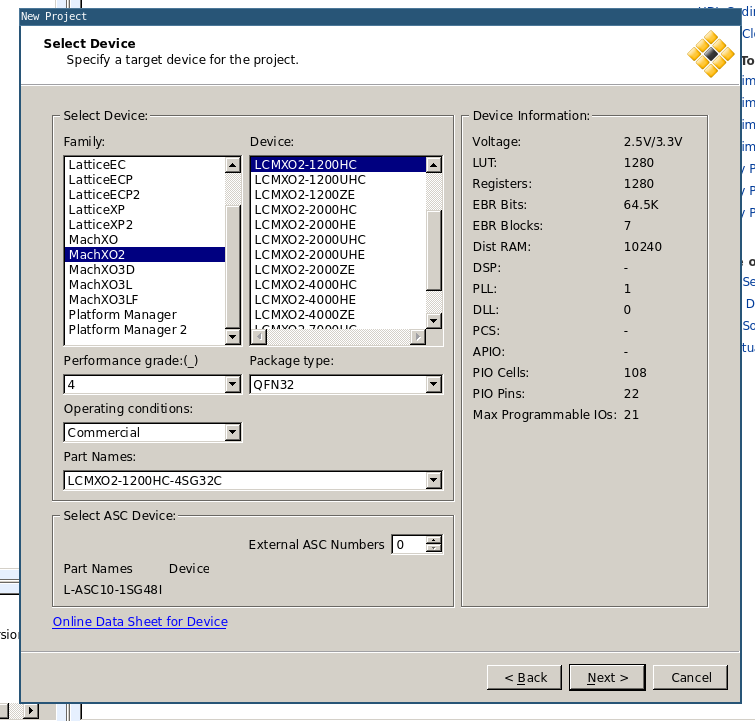The image size is (755, 721).
Task: Expand the Part Names dropdown
Action: pyautogui.click(x=433, y=480)
